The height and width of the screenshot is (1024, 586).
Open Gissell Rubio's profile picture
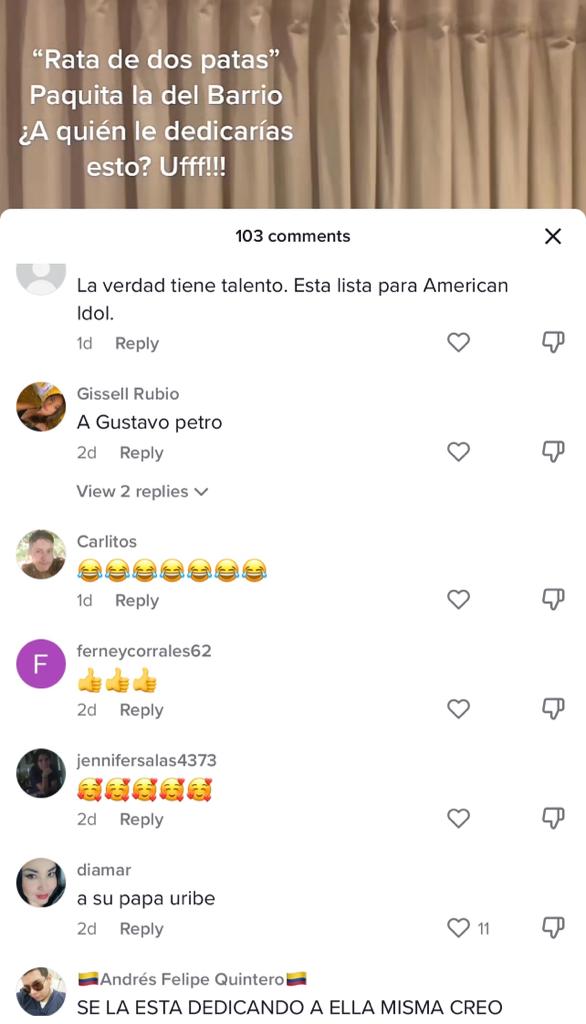coord(41,407)
